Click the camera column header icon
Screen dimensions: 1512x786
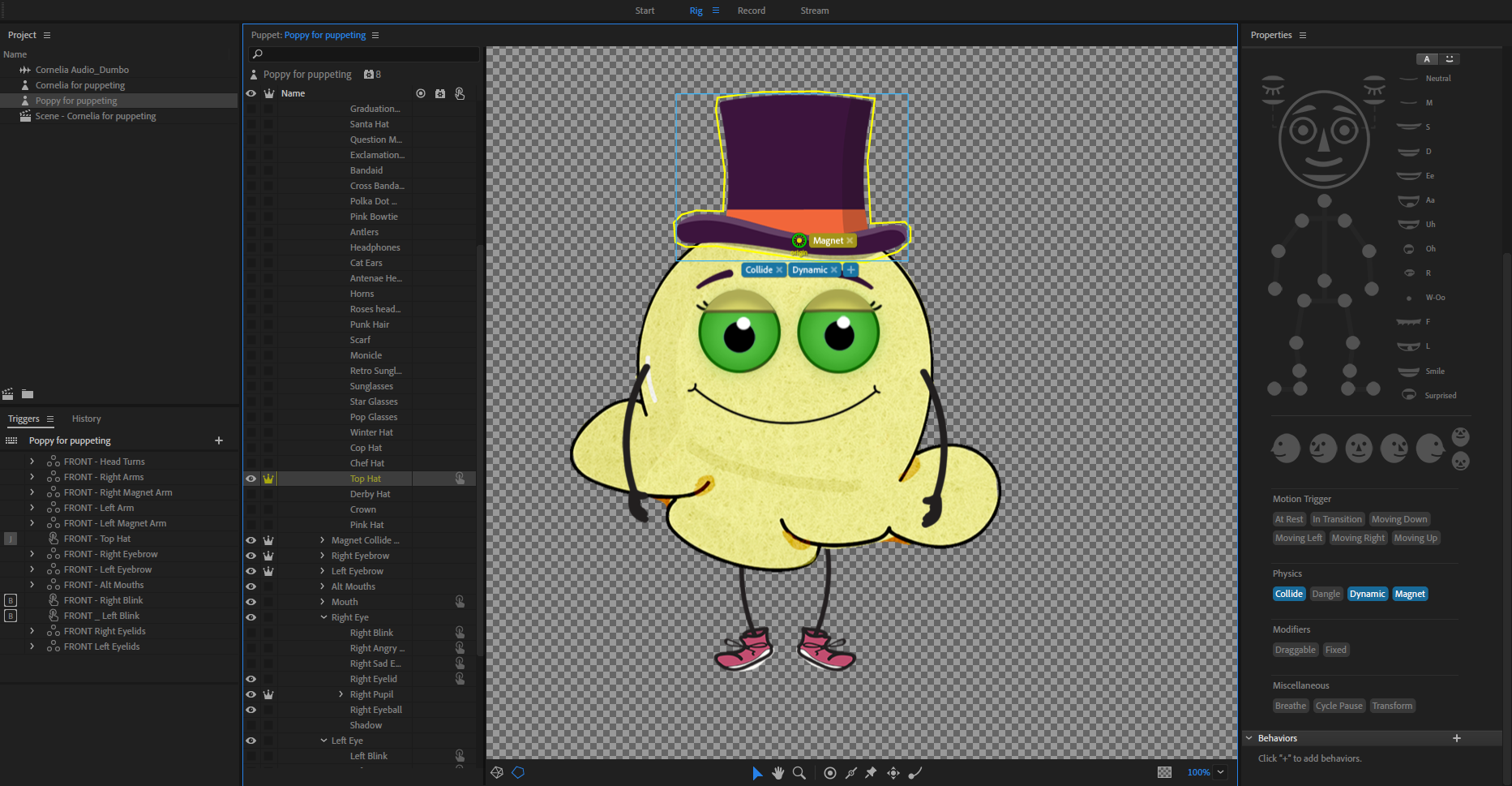(x=440, y=93)
